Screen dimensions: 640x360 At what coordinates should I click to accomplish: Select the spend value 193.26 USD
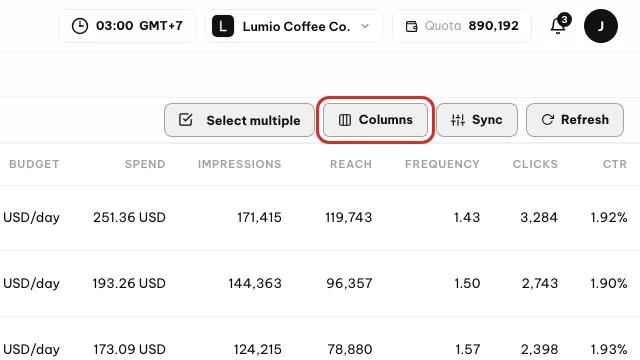pos(129,283)
